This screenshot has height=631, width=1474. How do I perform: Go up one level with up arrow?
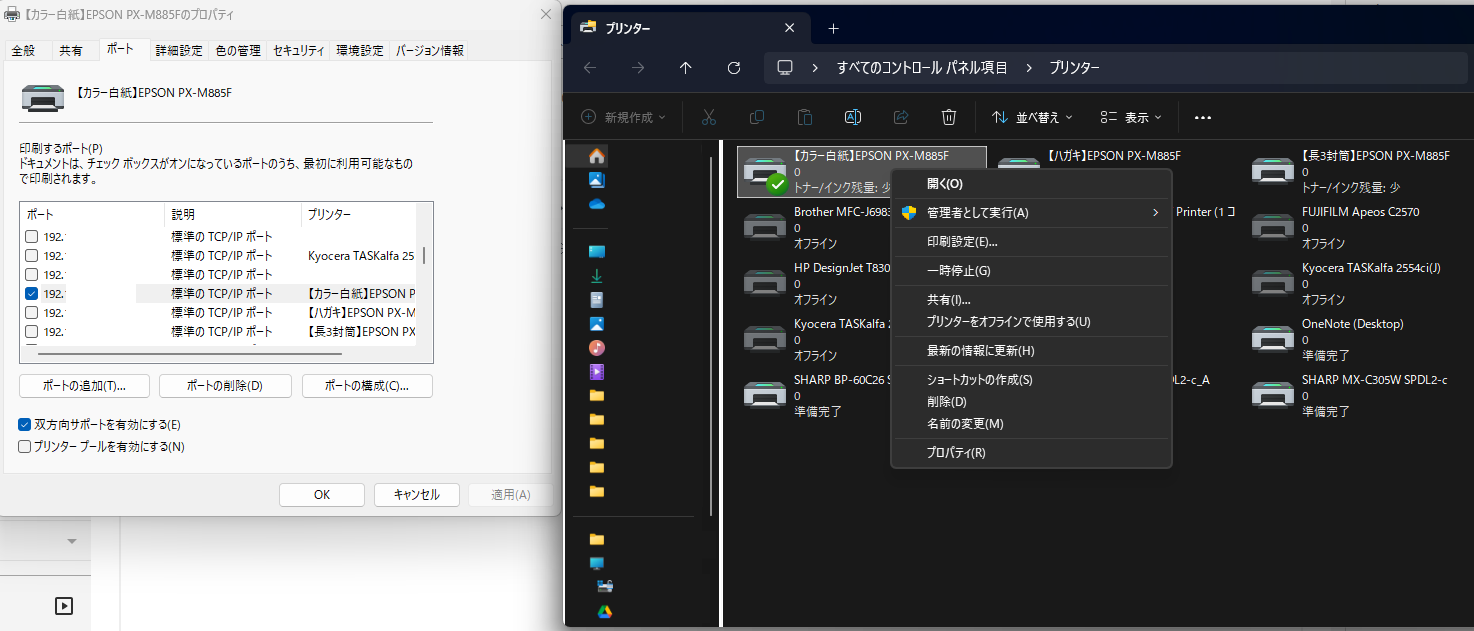(x=685, y=67)
